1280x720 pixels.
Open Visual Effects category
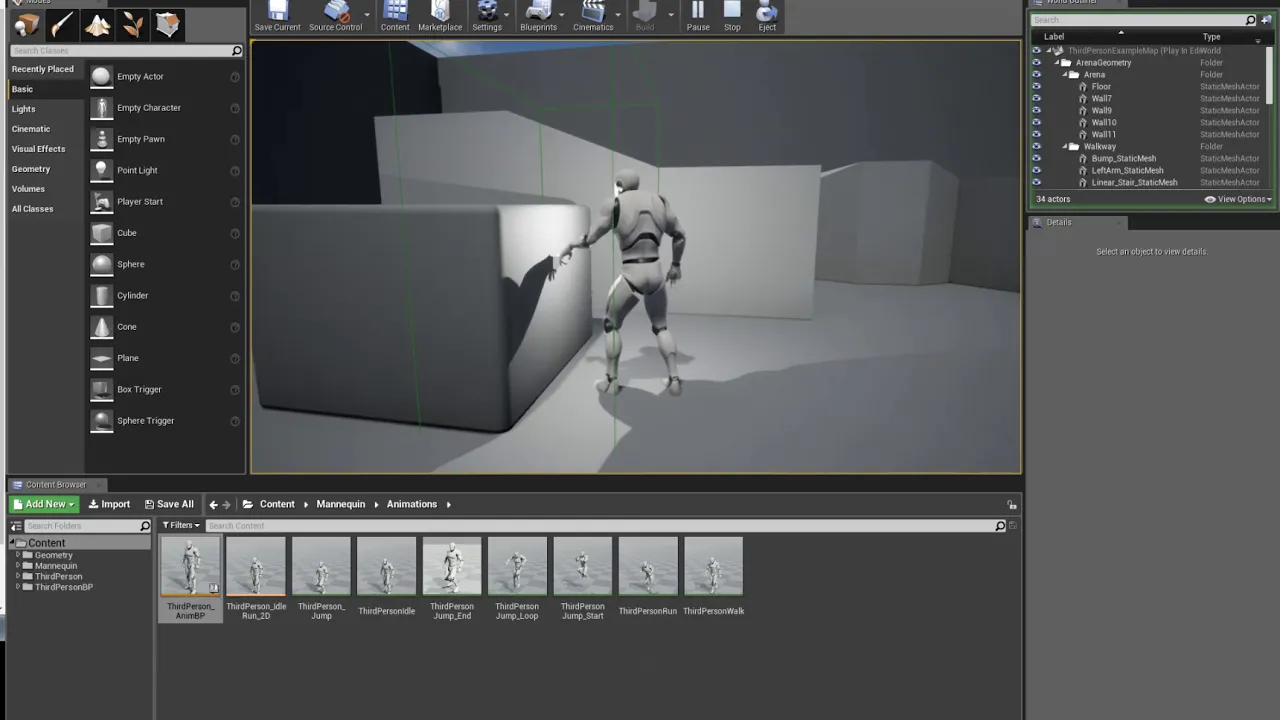(38, 149)
